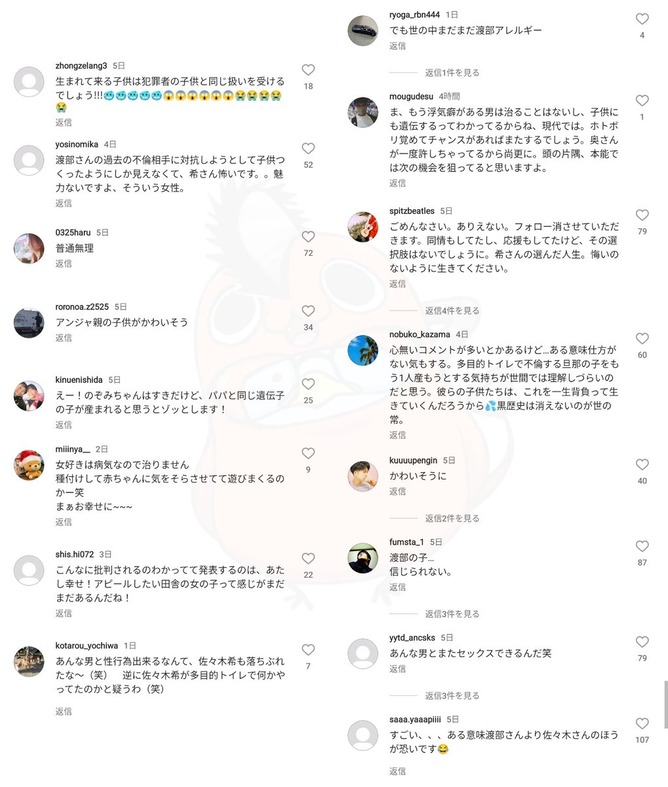Expand the 1 reply under ryoga_rbn444
This screenshot has width=668, height=787.
click(x=452, y=73)
